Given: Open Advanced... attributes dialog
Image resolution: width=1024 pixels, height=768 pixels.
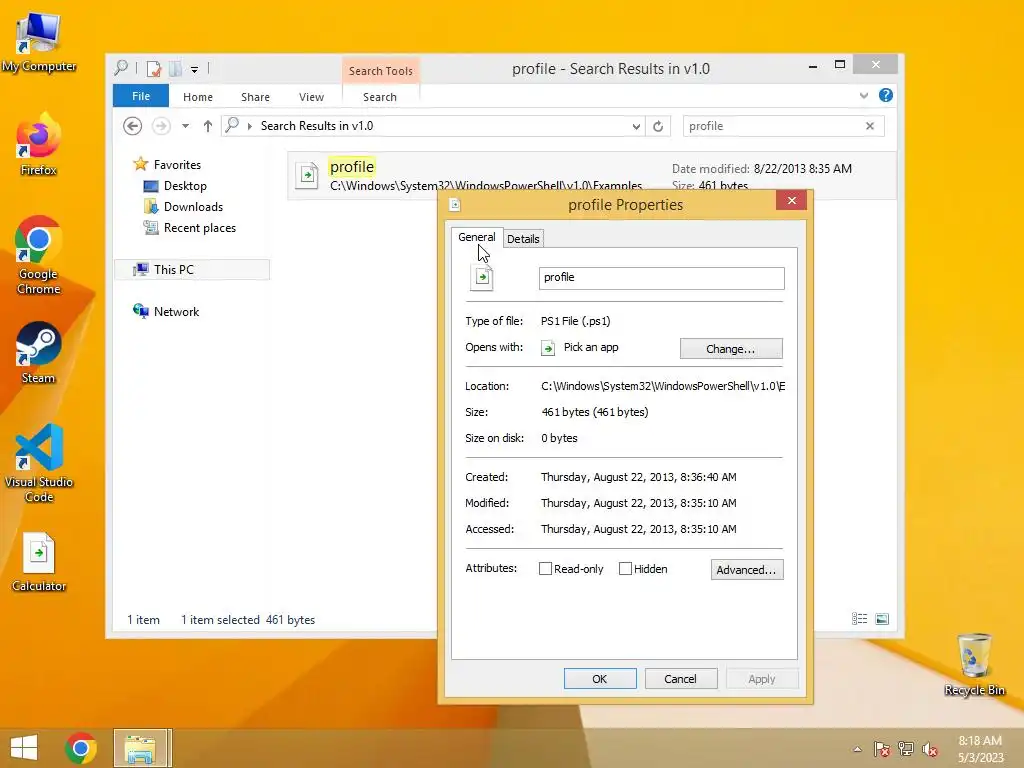Looking at the screenshot, I should click(x=746, y=569).
